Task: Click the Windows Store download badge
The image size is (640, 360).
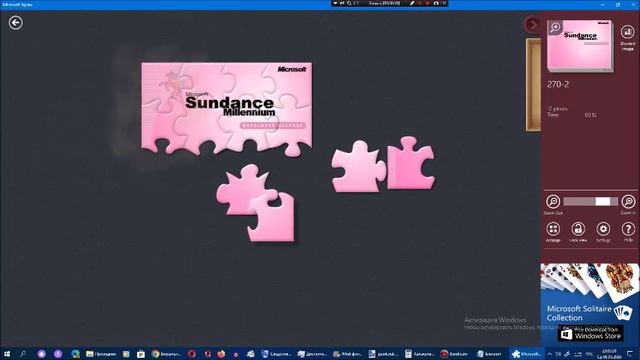Action: click(590, 333)
